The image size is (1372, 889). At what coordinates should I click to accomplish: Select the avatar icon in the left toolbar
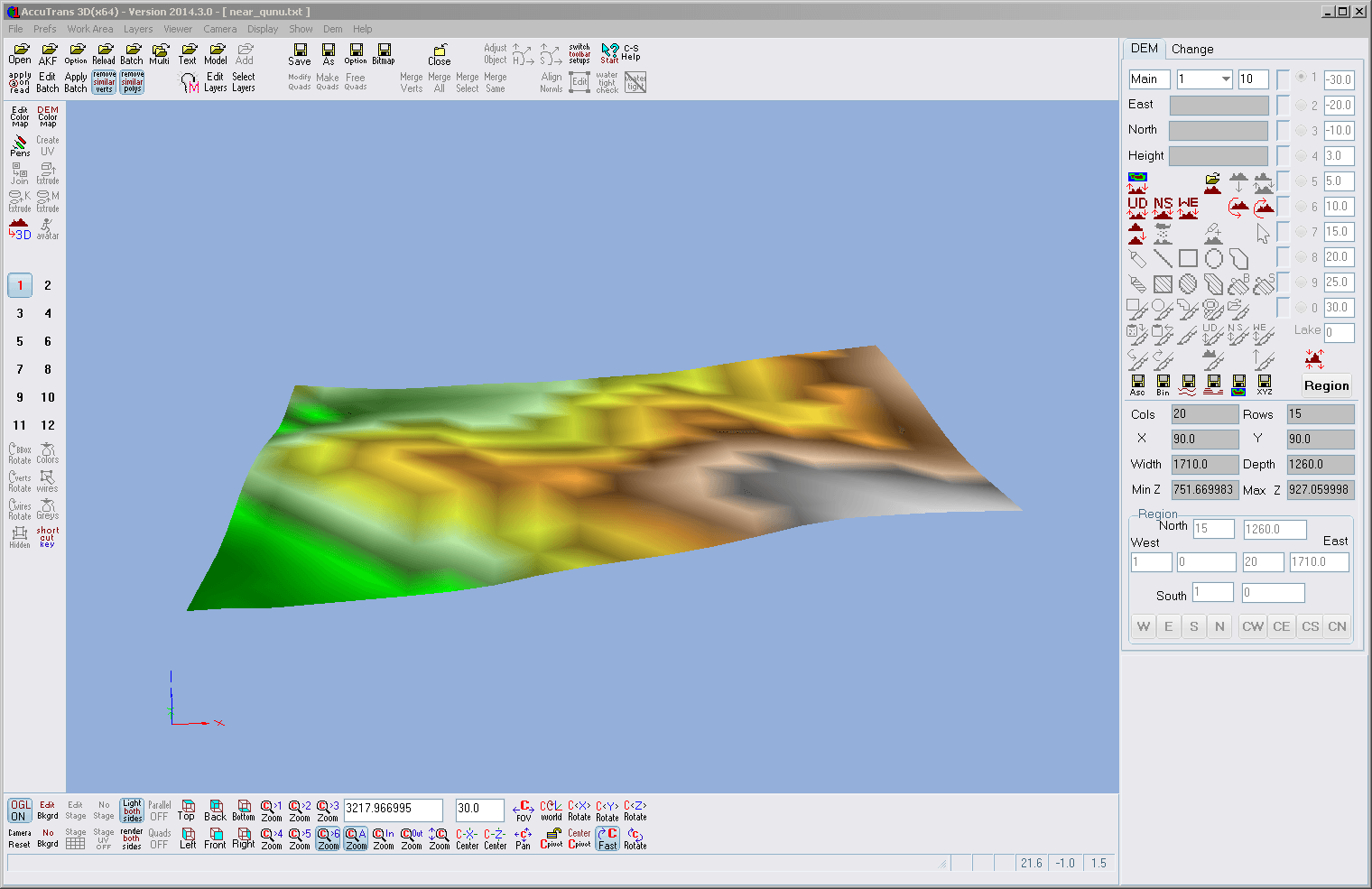click(x=47, y=228)
